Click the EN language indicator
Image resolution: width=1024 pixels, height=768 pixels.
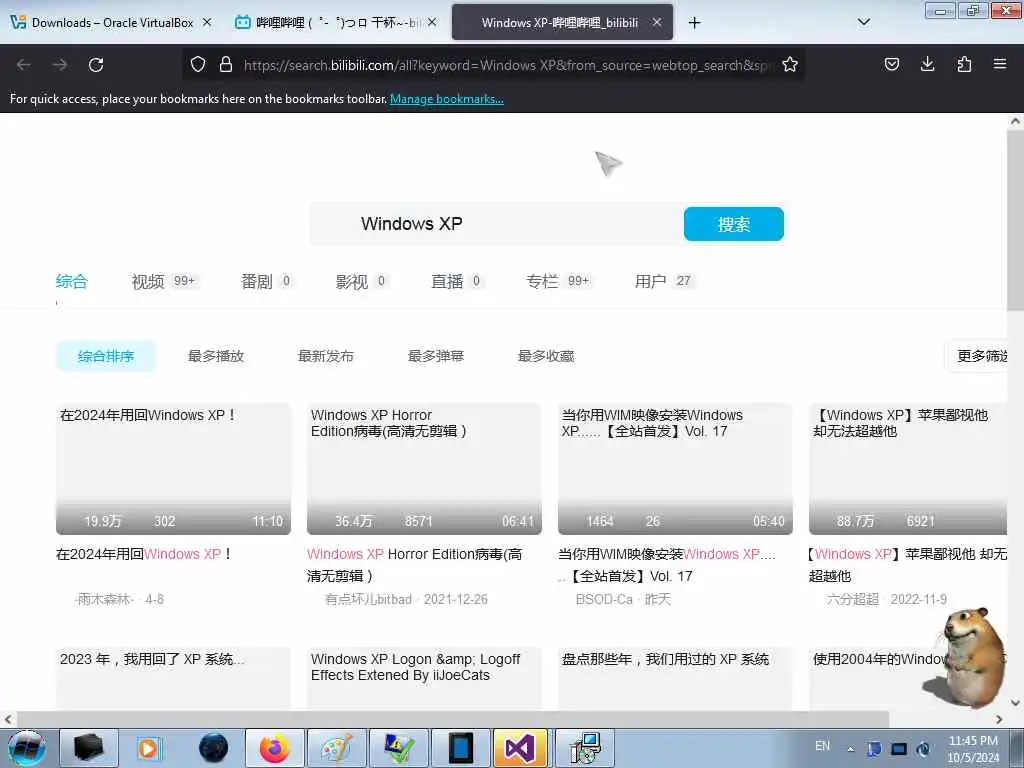tap(822, 746)
